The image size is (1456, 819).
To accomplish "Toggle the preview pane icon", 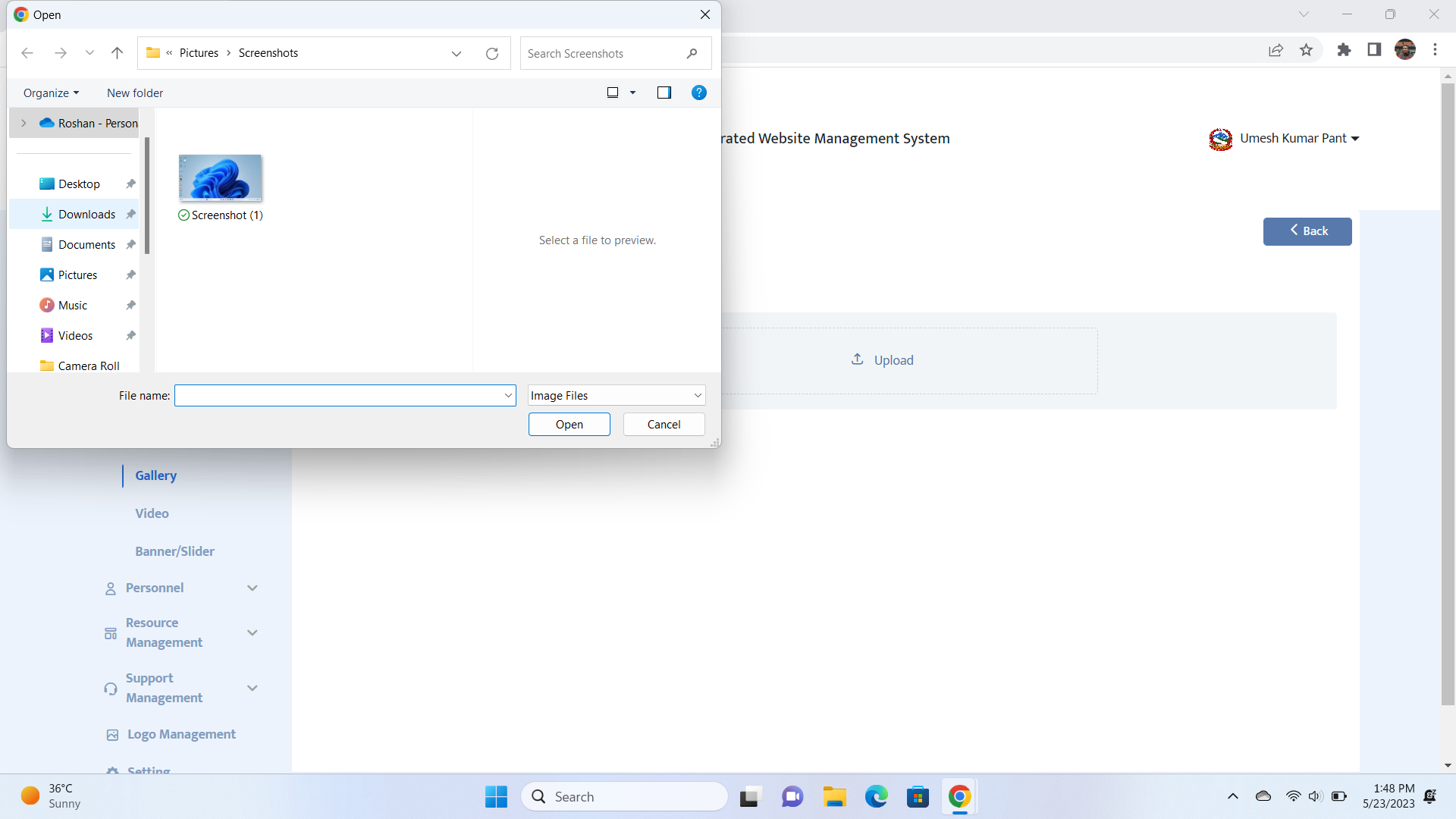I will (664, 93).
